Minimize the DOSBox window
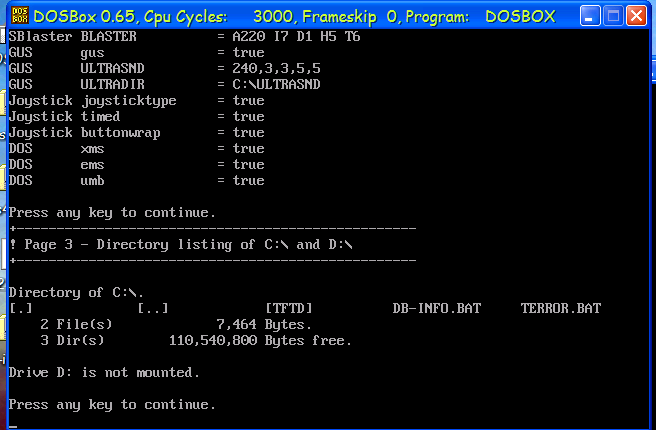The height and width of the screenshot is (430, 656). point(590,16)
